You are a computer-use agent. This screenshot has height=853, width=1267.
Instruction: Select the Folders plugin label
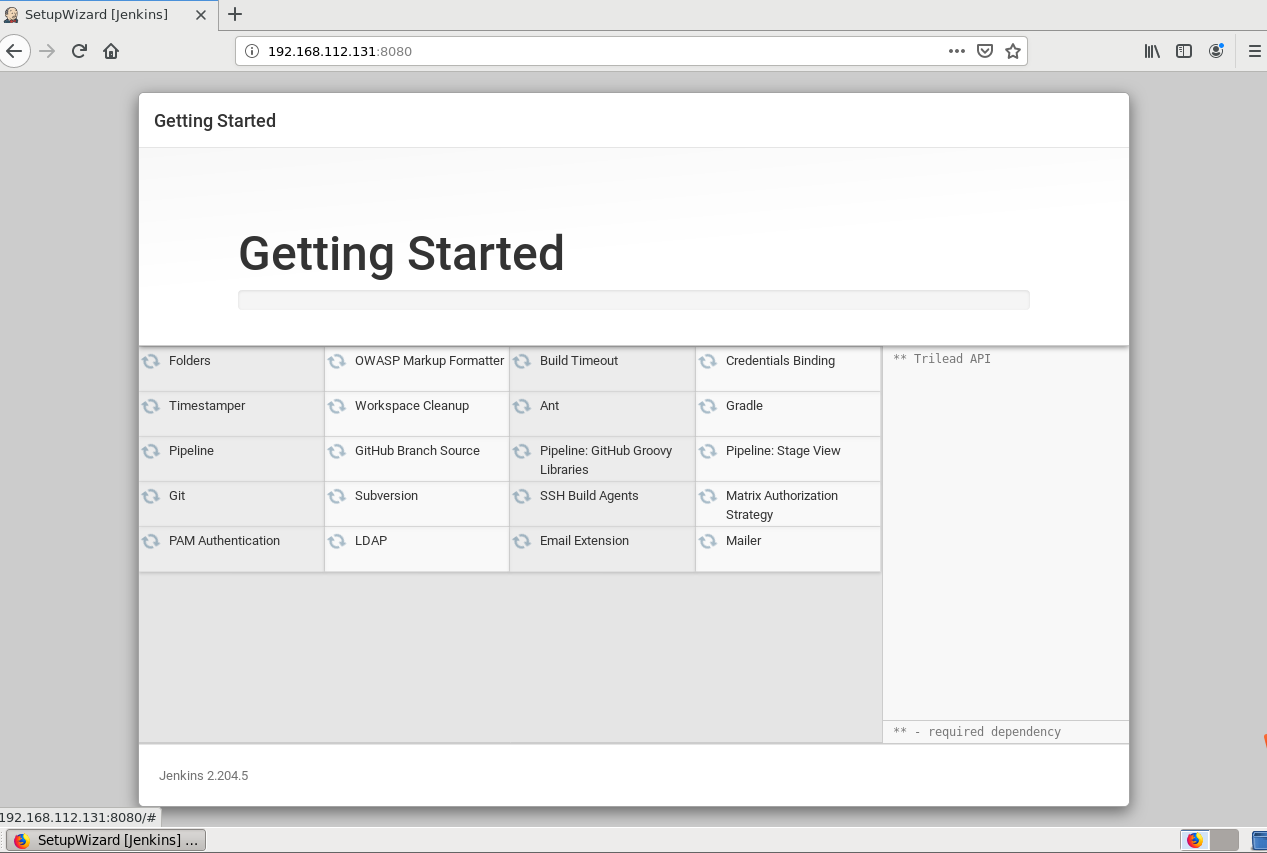pyautogui.click(x=190, y=361)
